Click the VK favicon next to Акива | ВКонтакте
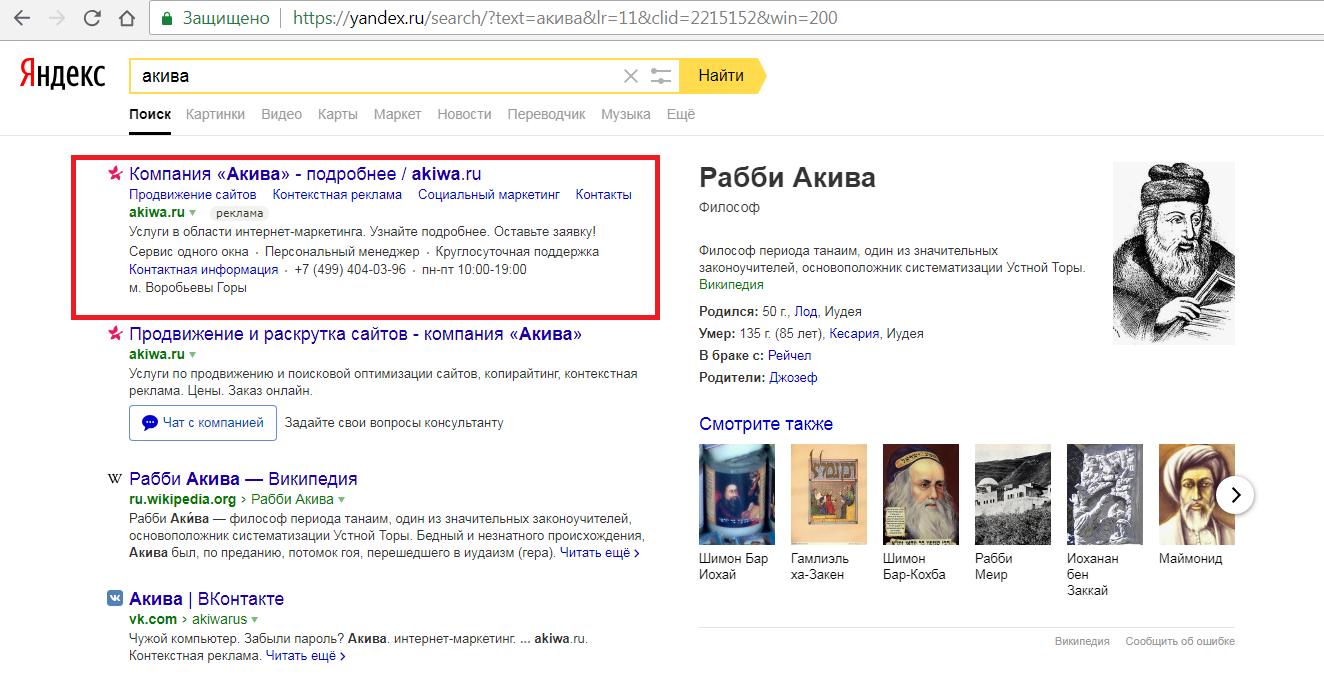This screenshot has width=1324, height=678. click(x=115, y=598)
